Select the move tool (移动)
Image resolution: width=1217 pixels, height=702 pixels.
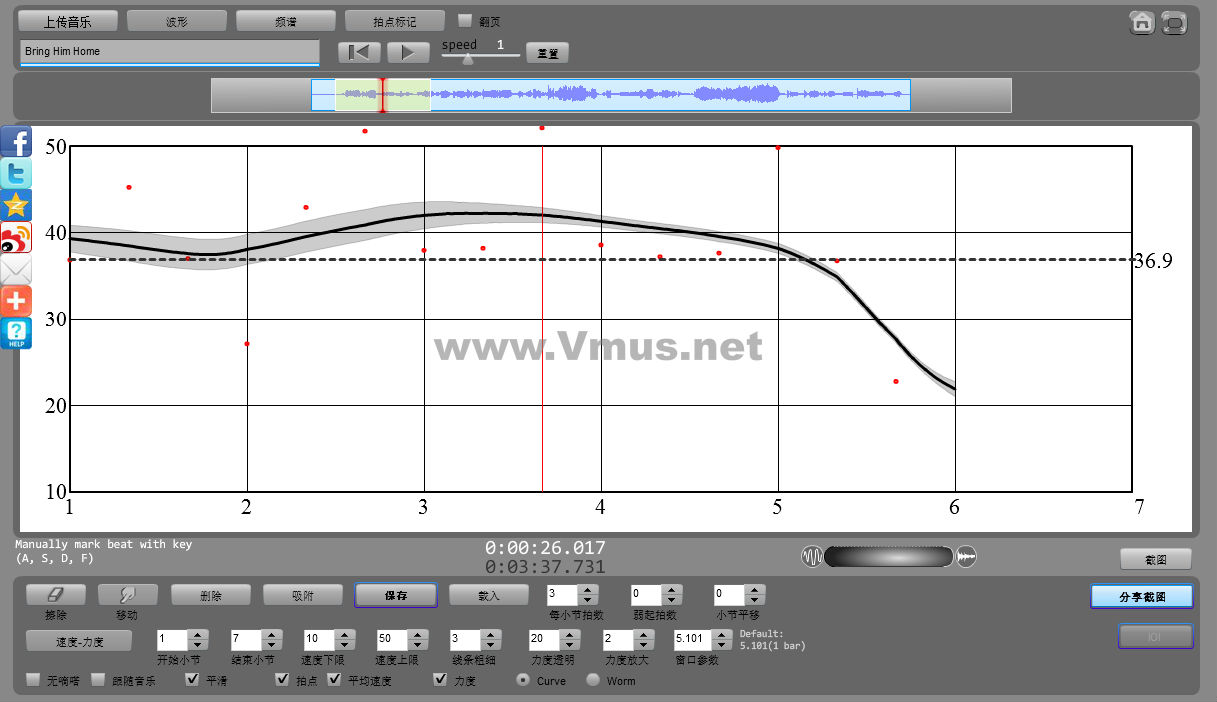click(128, 595)
